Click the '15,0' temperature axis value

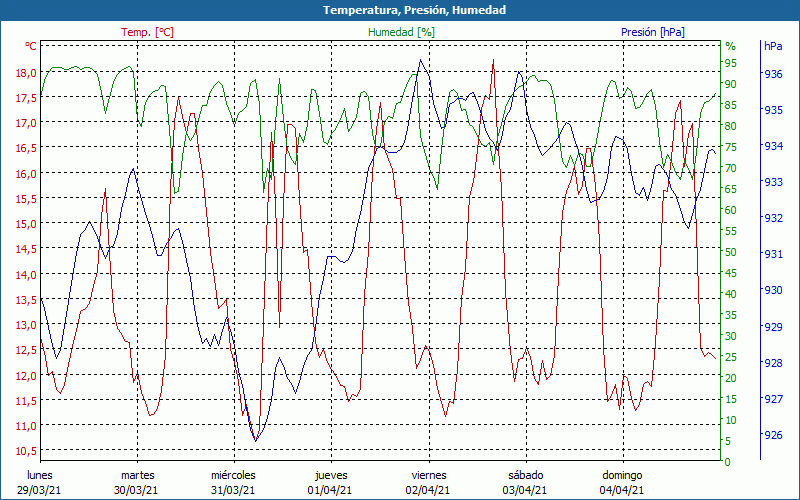(x=27, y=224)
